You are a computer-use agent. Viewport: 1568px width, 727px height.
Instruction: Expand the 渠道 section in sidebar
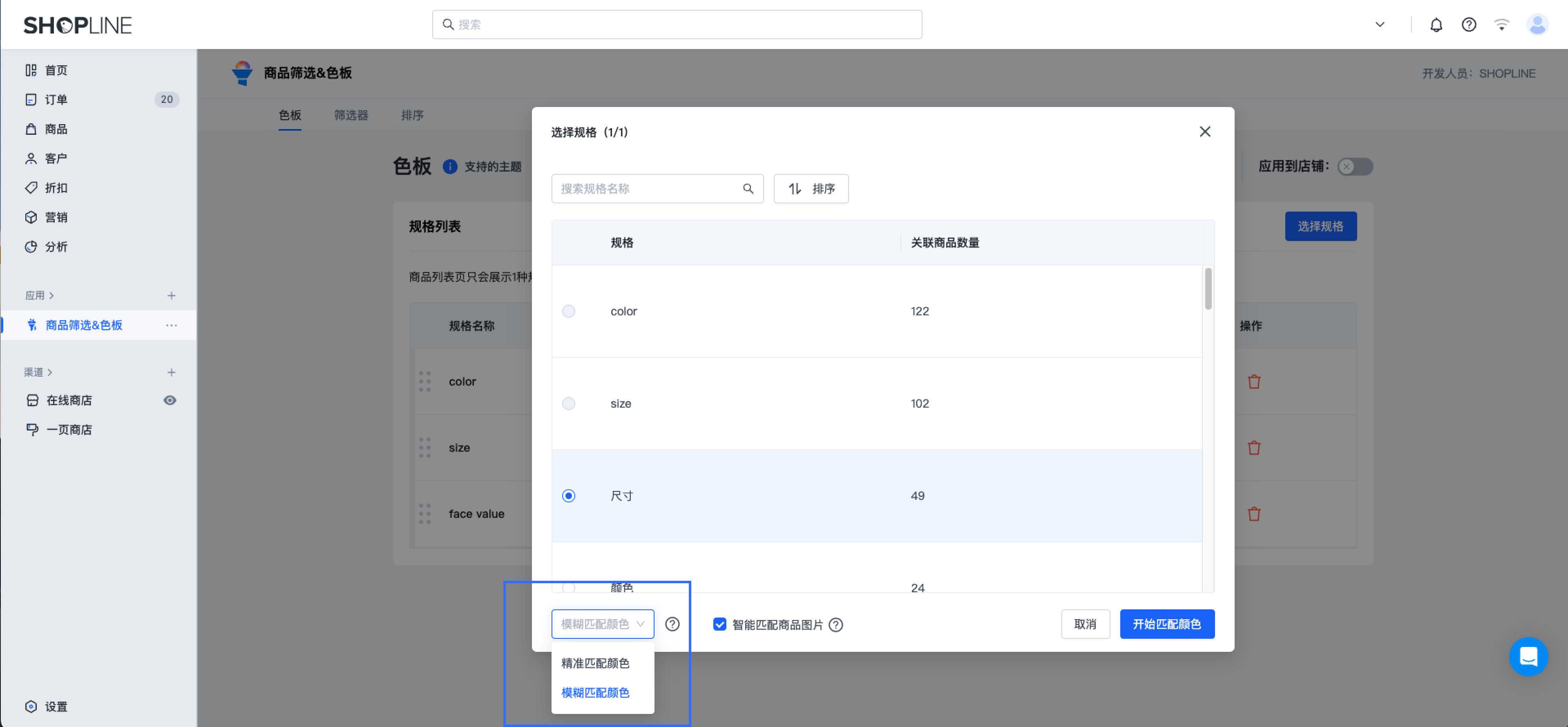coord(38,372)
